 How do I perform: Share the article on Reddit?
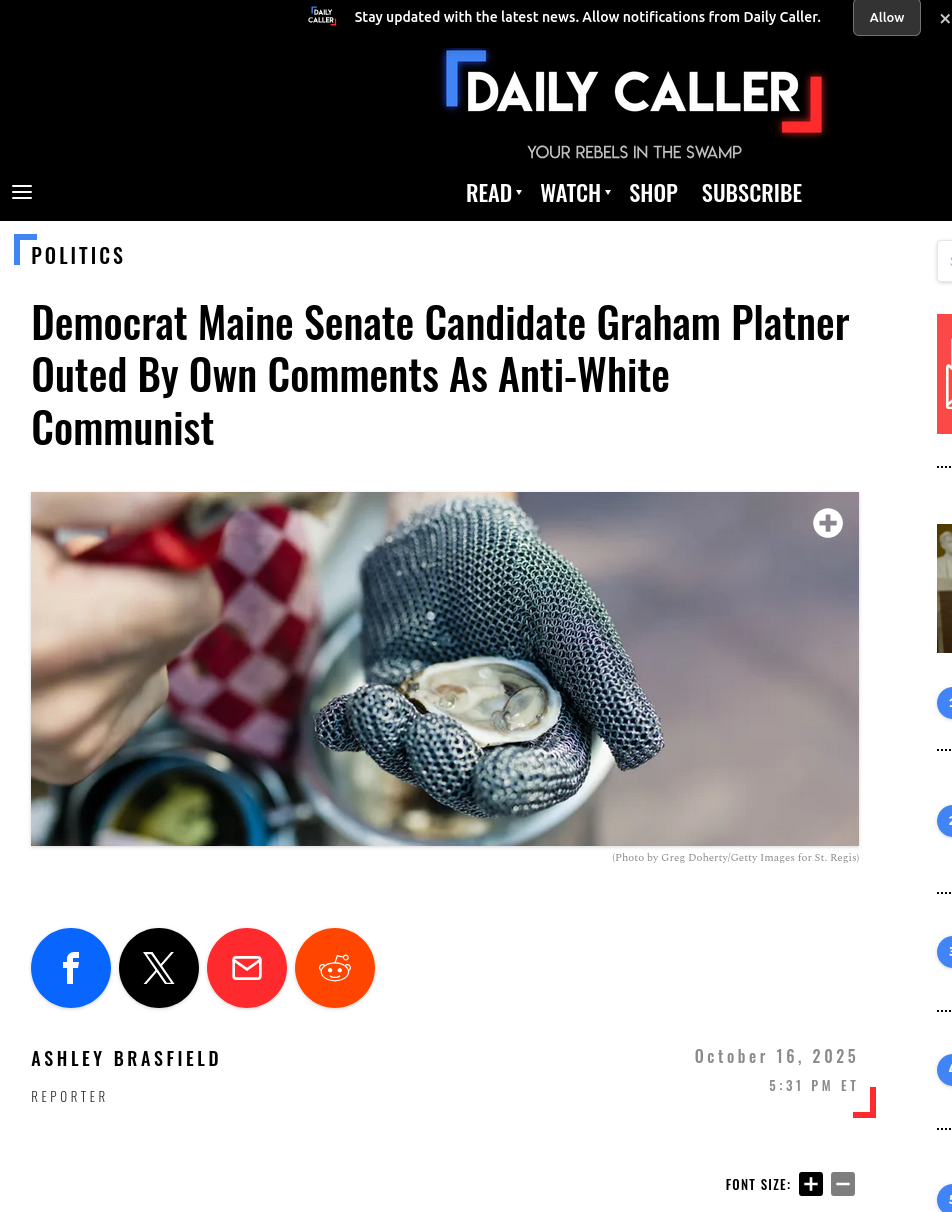[x=335, y=968]
